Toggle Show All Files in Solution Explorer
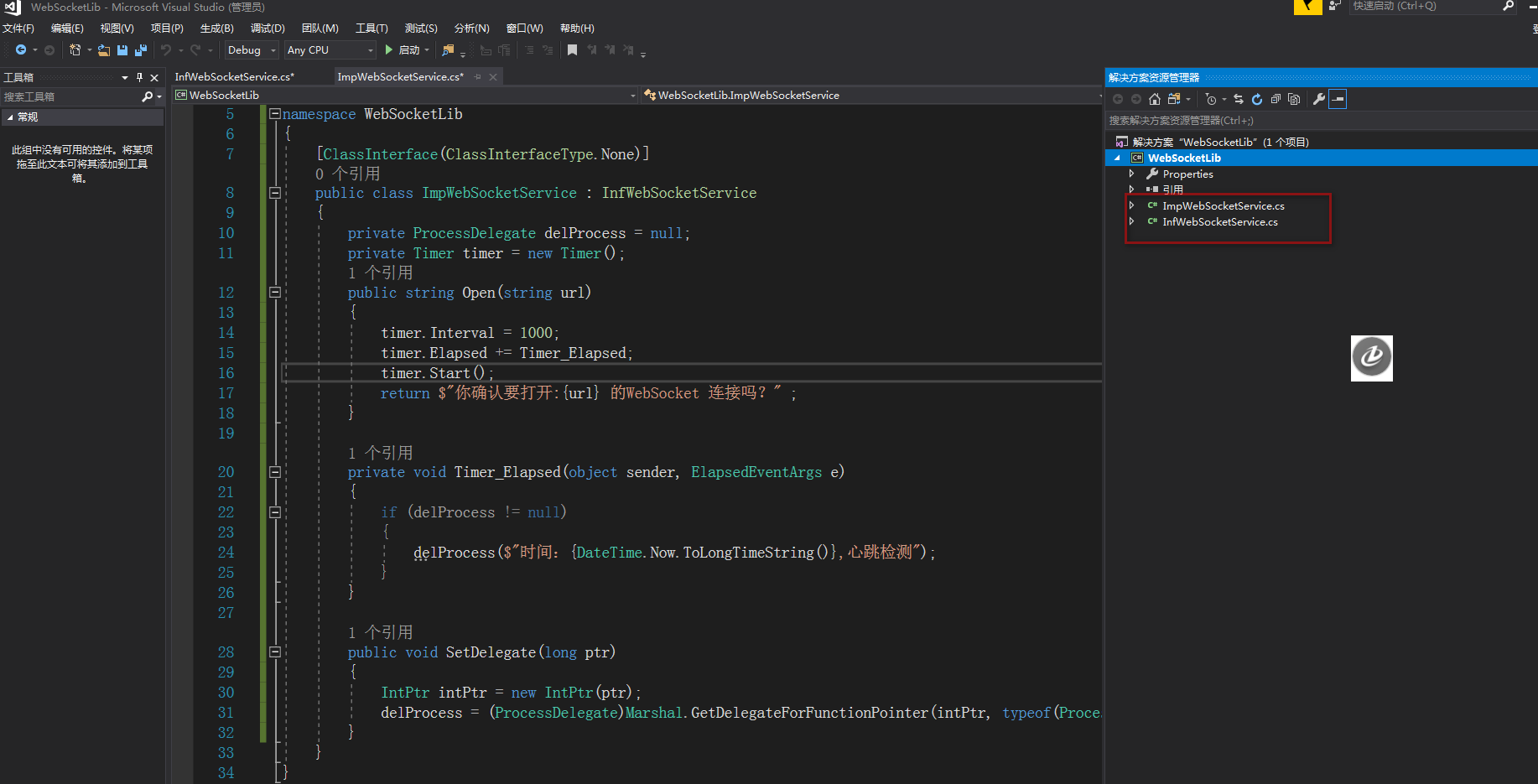The width and height of the screenshot is (1538, 784). (x=1294, y=99)
